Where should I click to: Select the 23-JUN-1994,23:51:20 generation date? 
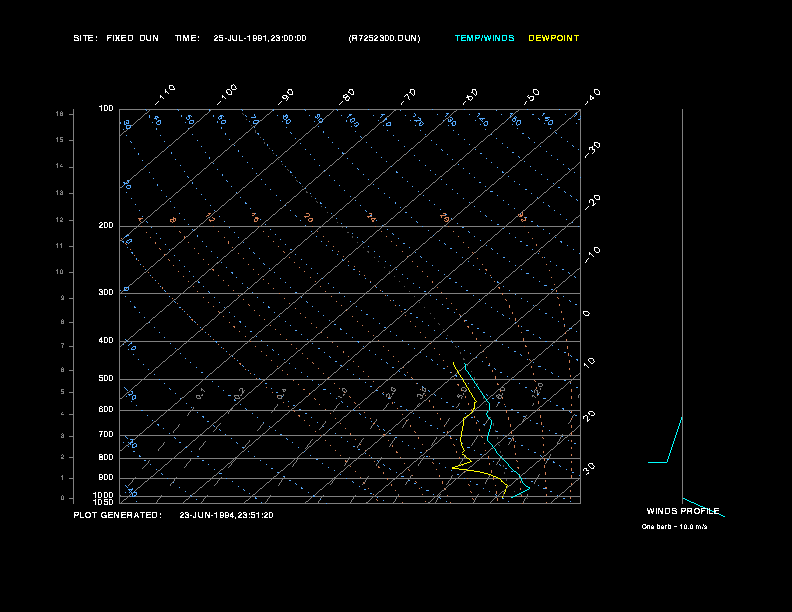[226, 515]
